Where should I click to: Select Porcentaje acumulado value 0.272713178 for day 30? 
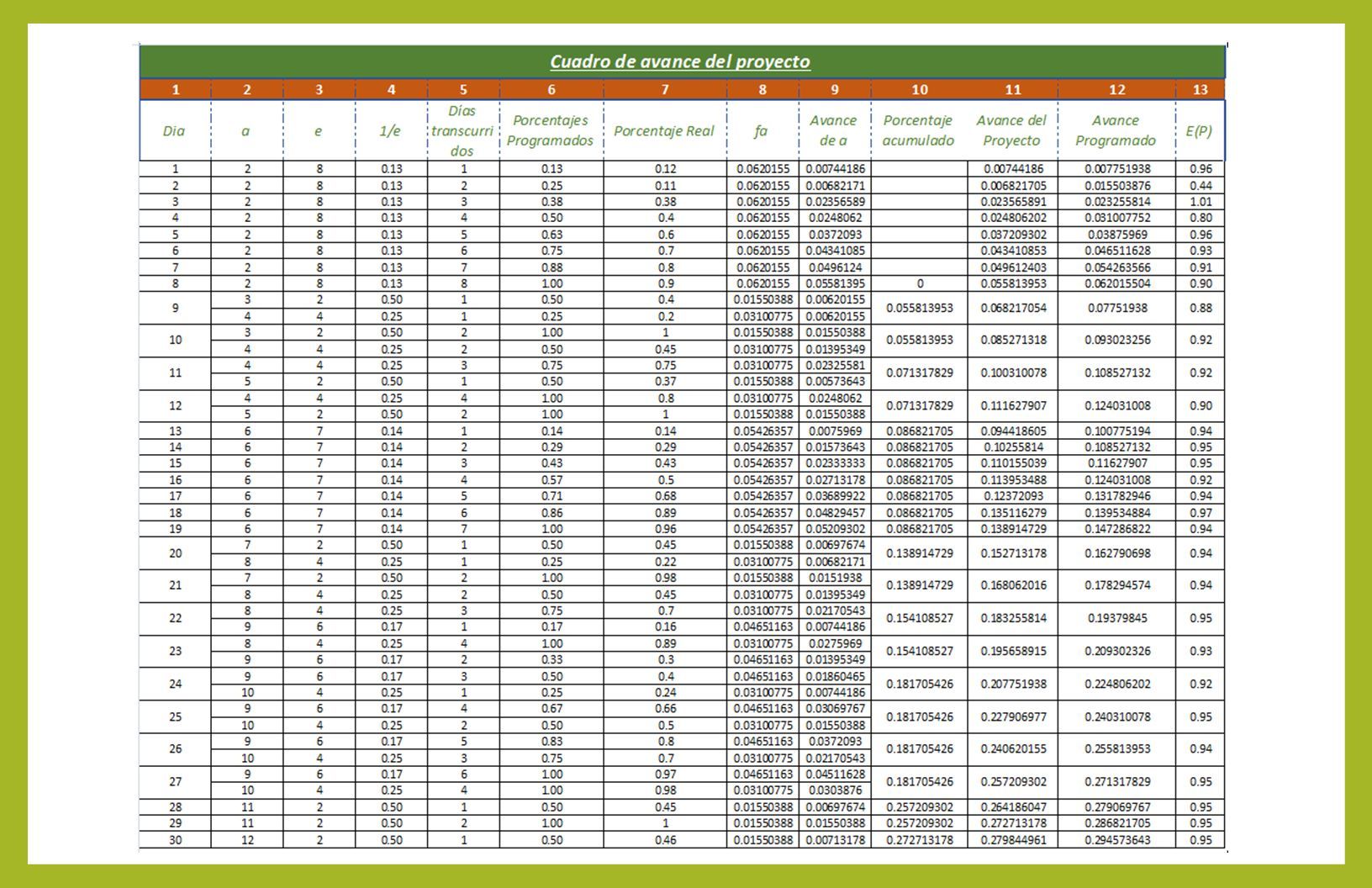920,840
